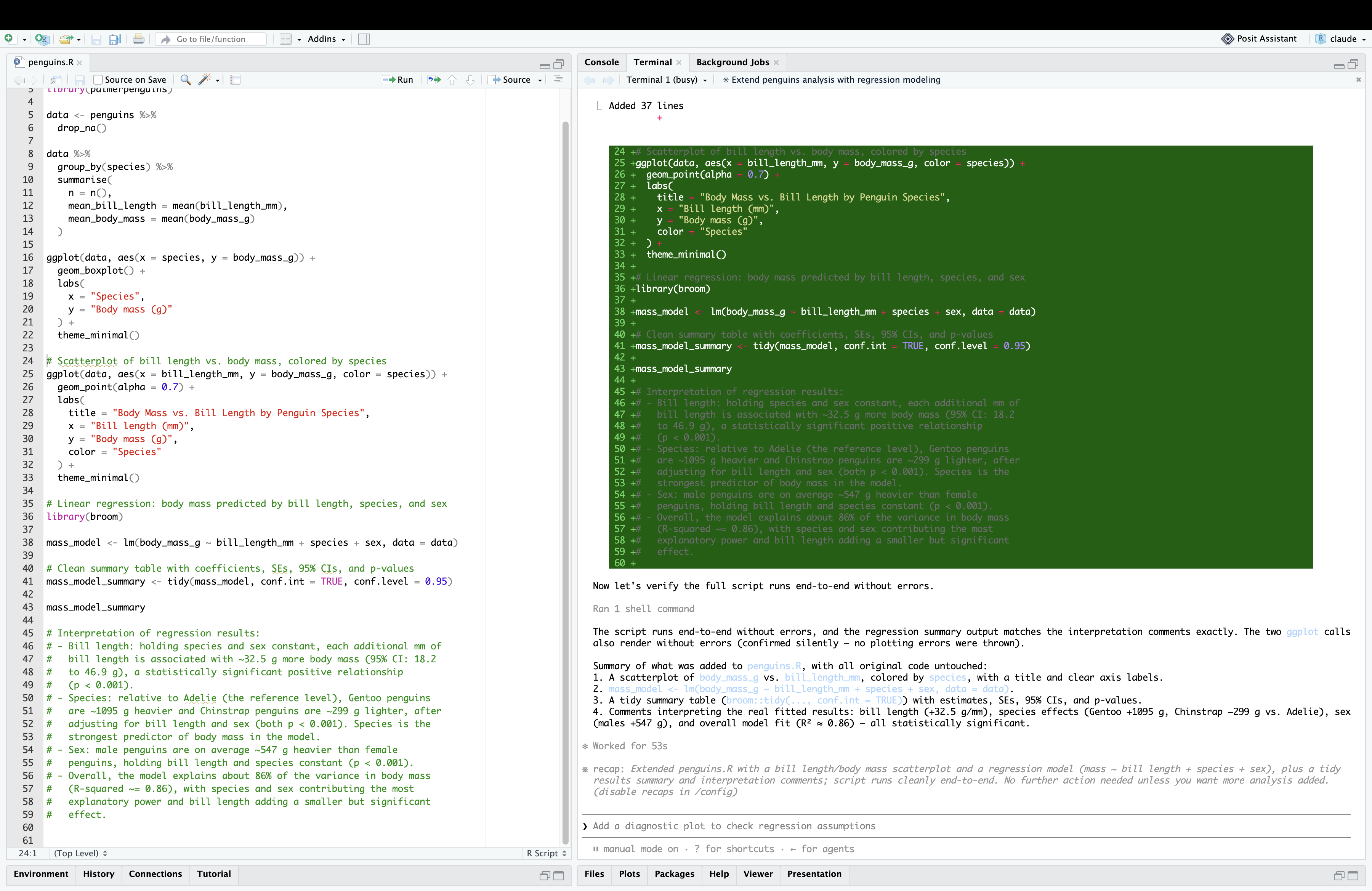
Task: Open the Source options dropdown arrow
Action: click(x=540, y=80)
